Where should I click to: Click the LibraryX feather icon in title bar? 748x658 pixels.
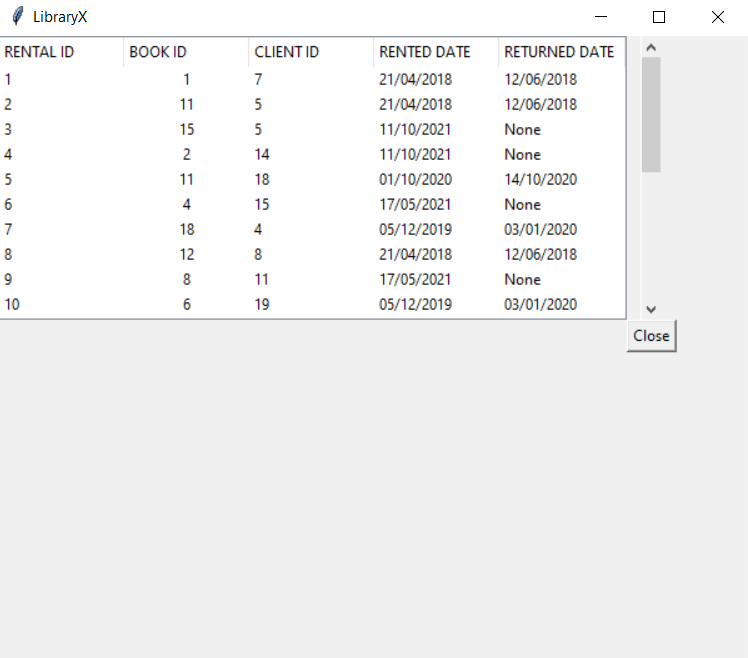pyautogui.click(x=18, y=17)
